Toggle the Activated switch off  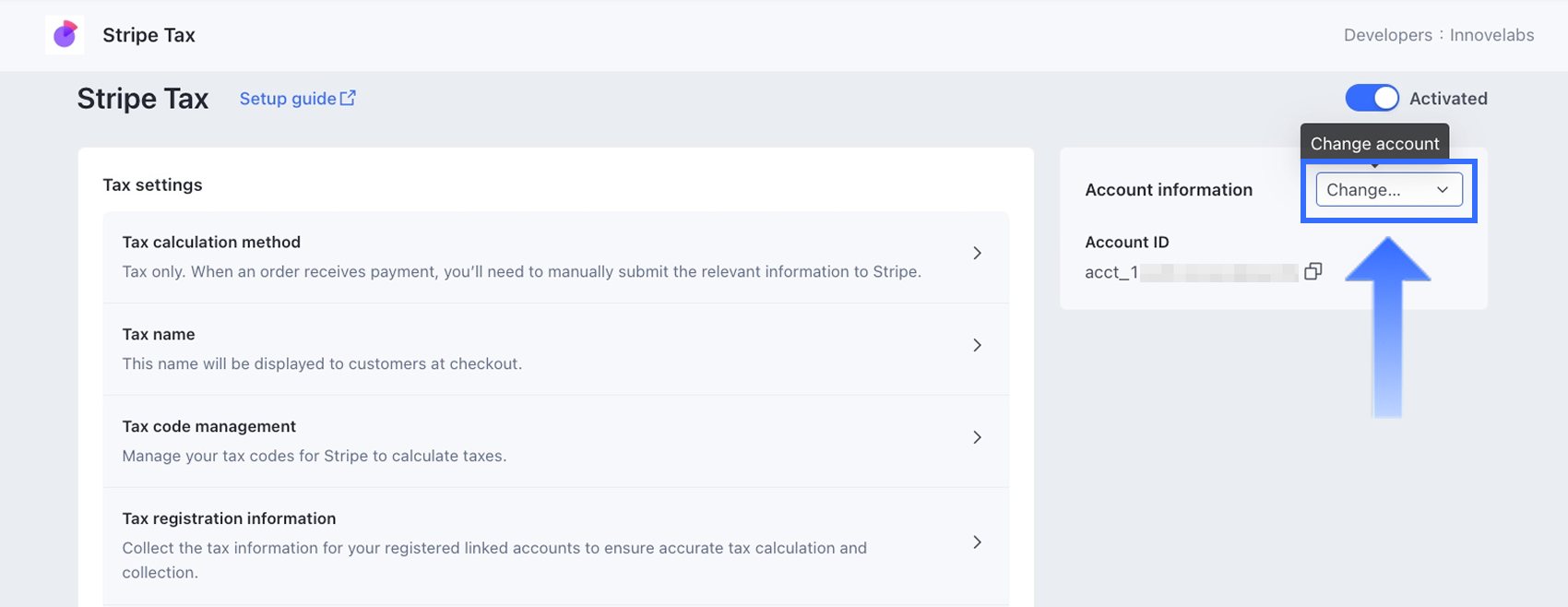[x=1372, y=98]
